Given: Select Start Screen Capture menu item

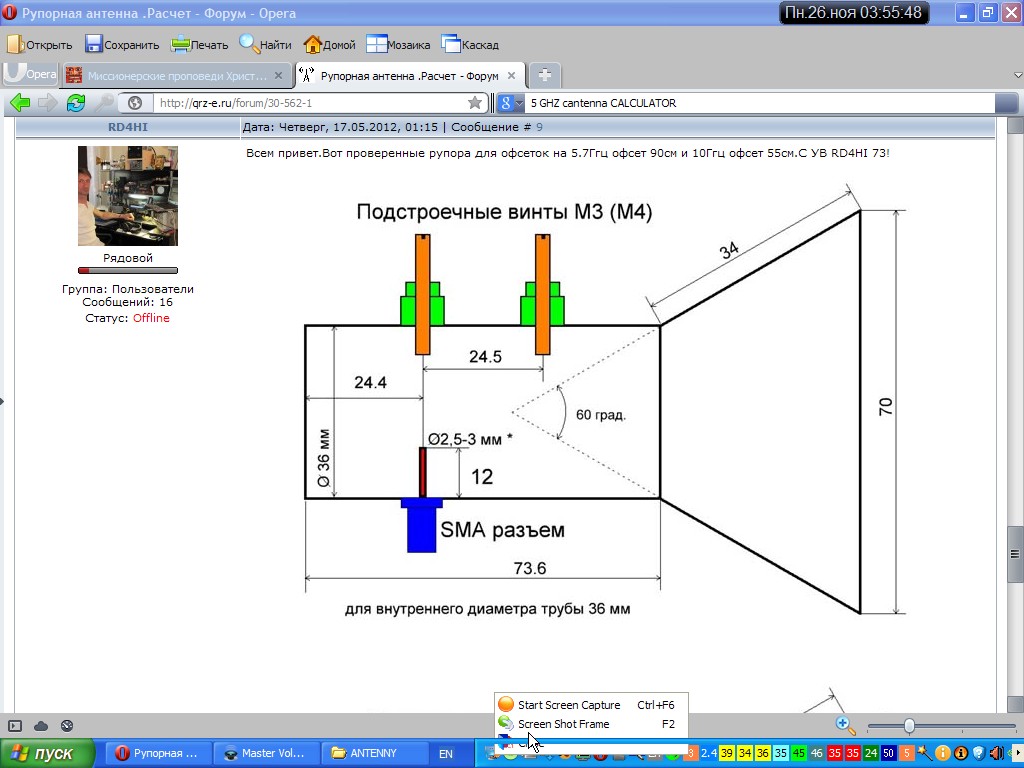Looking at the screenshot, I should pos(591,705).
